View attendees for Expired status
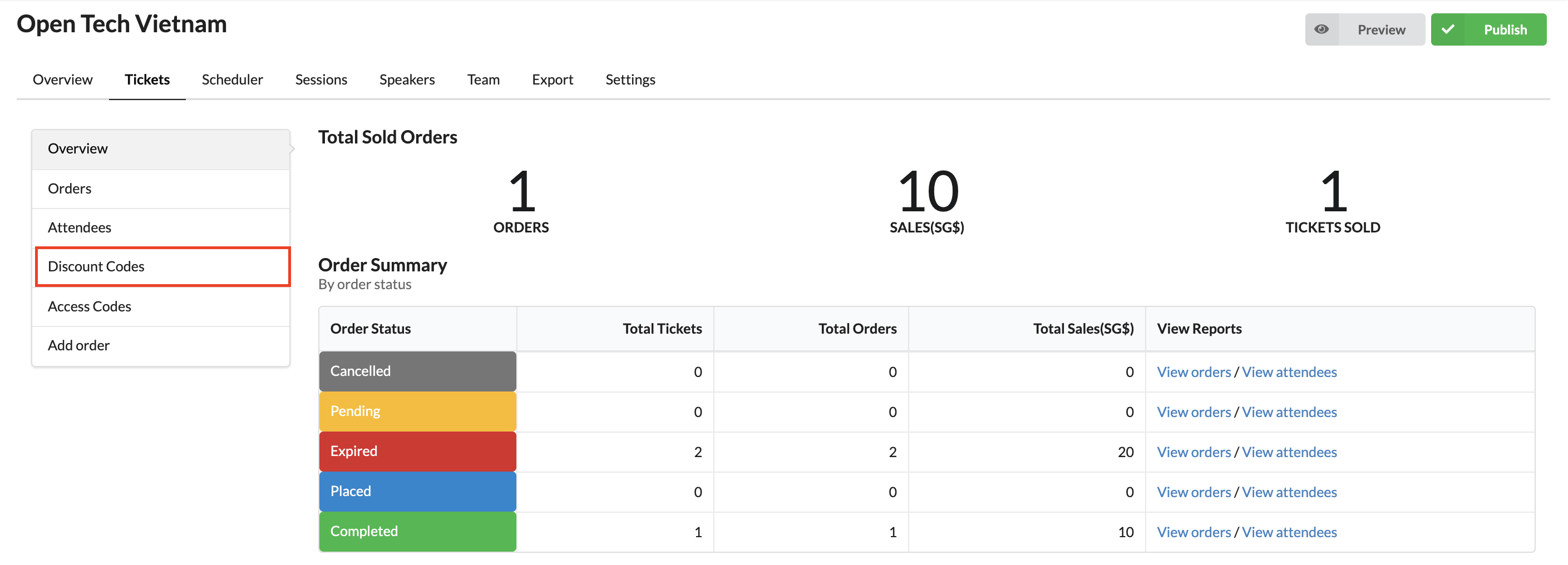 tap(1289, 453)
